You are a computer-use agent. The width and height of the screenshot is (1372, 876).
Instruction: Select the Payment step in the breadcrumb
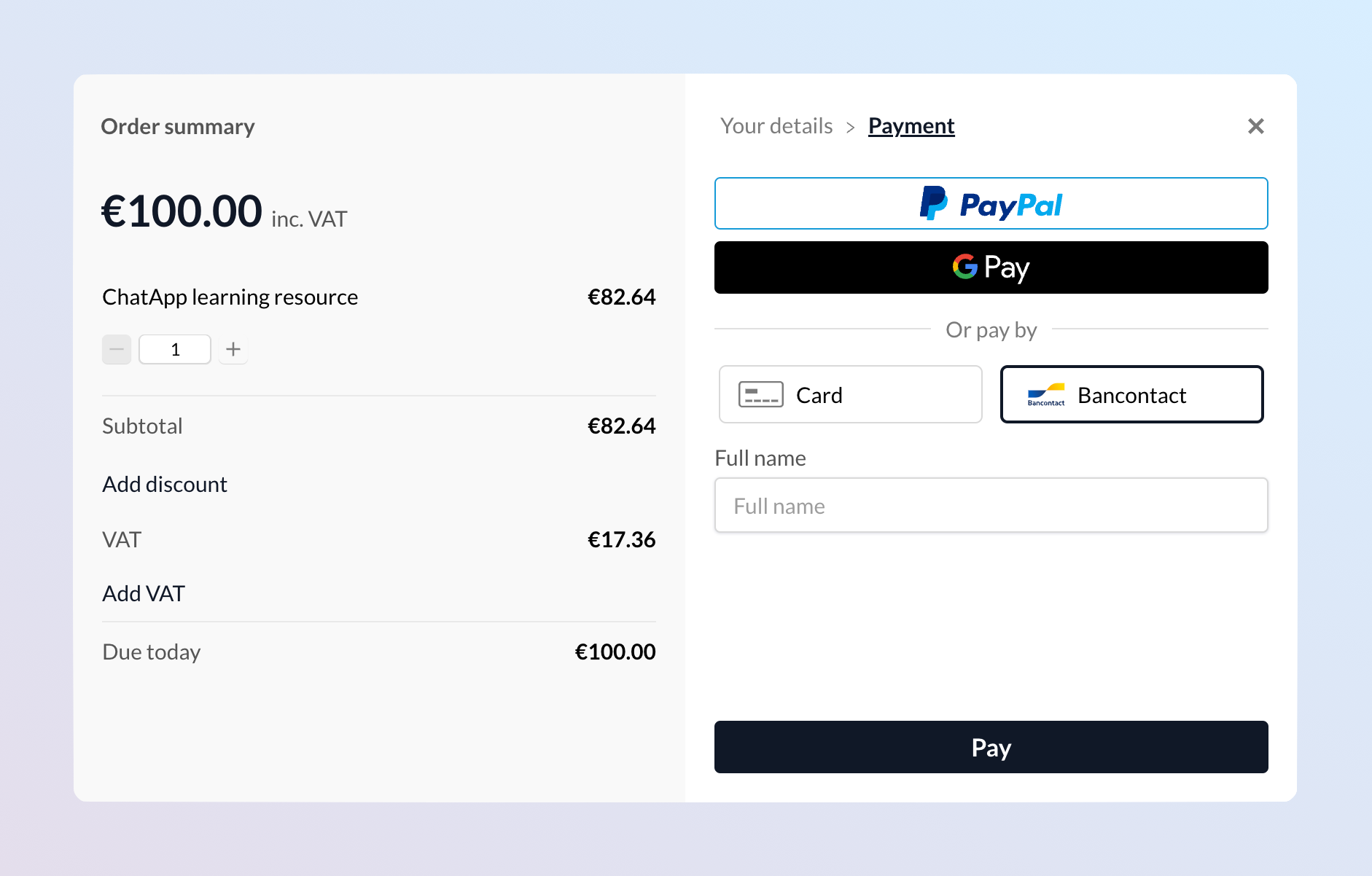(911, 125)
